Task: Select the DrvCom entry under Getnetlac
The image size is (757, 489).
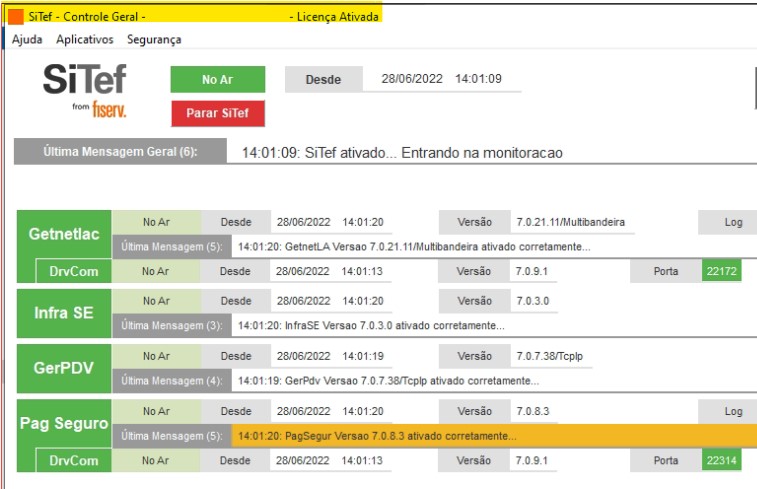Action: 73,271
